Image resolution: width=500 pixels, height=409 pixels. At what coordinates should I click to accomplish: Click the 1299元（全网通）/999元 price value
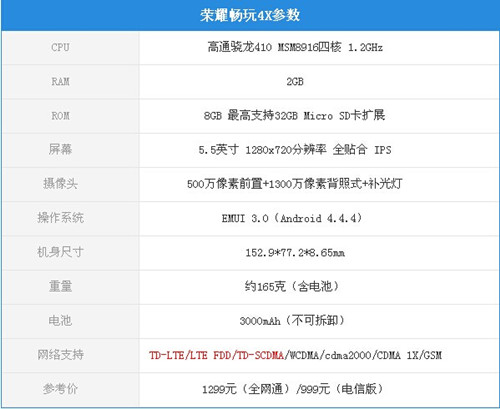coord(293,389)
